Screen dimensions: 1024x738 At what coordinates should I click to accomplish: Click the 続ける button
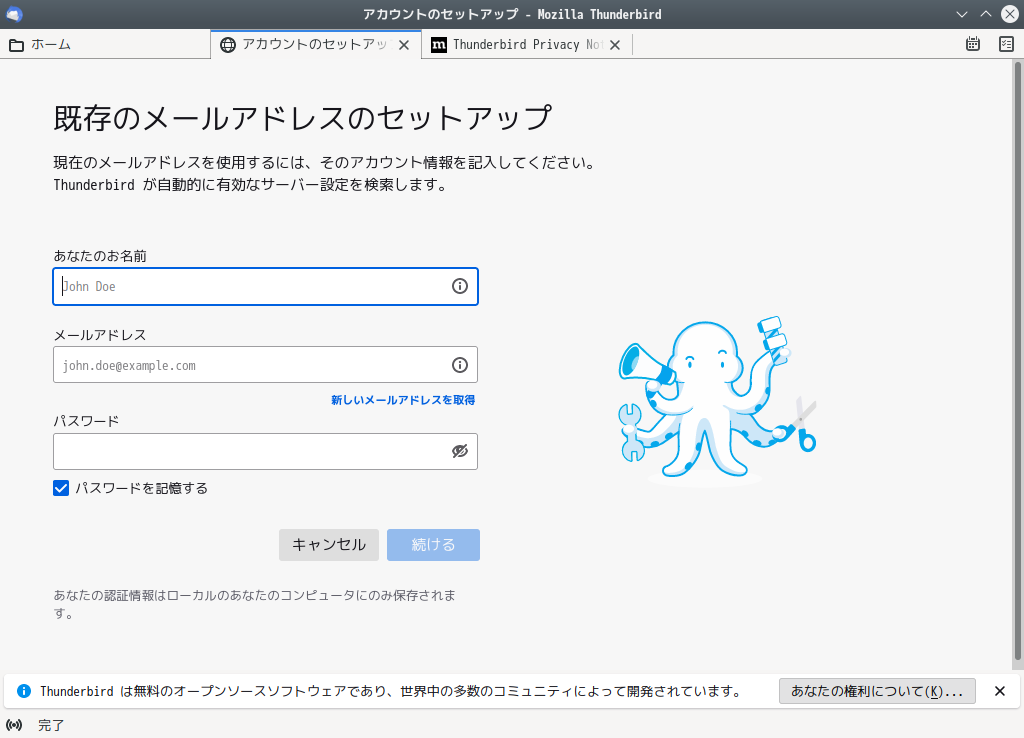433,545
